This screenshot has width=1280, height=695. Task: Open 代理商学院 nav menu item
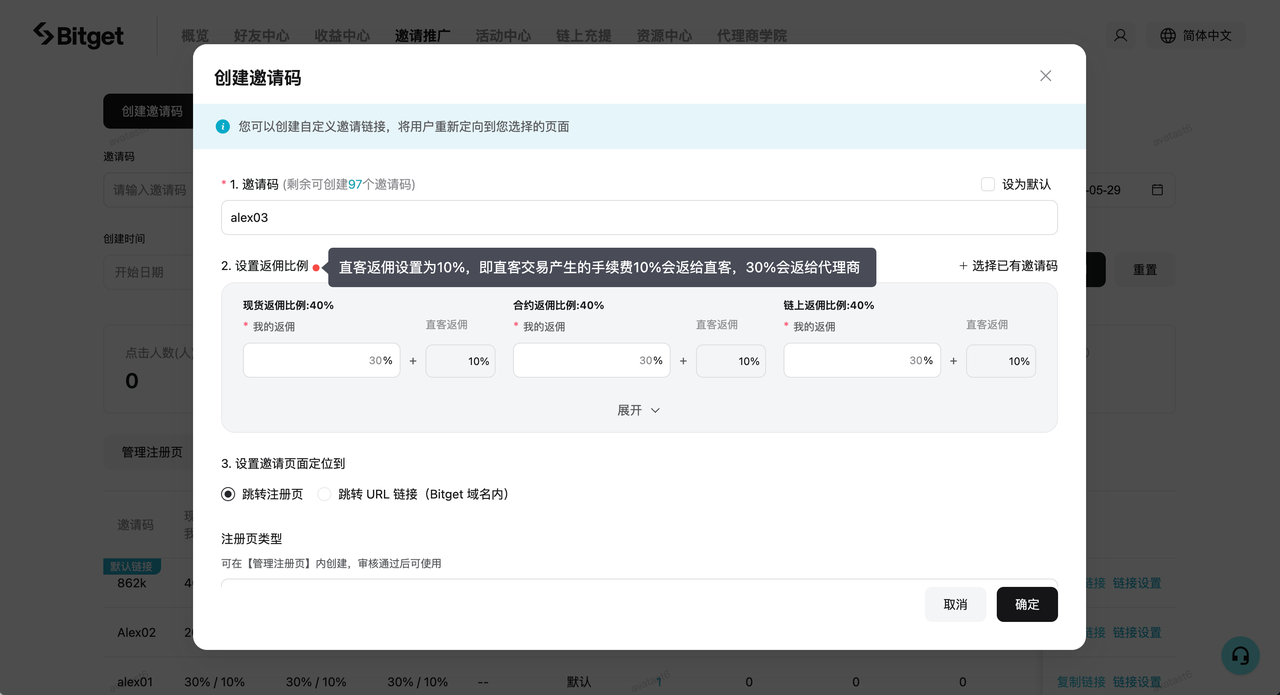751,35
